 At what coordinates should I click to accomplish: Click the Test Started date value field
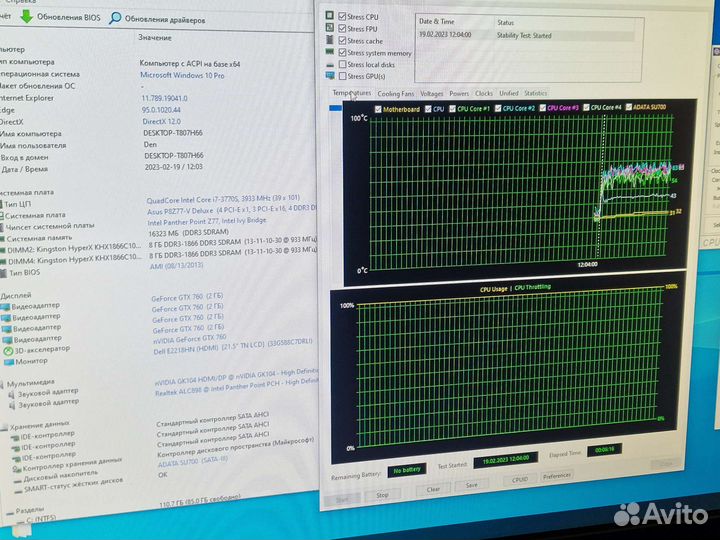(506, 459)
